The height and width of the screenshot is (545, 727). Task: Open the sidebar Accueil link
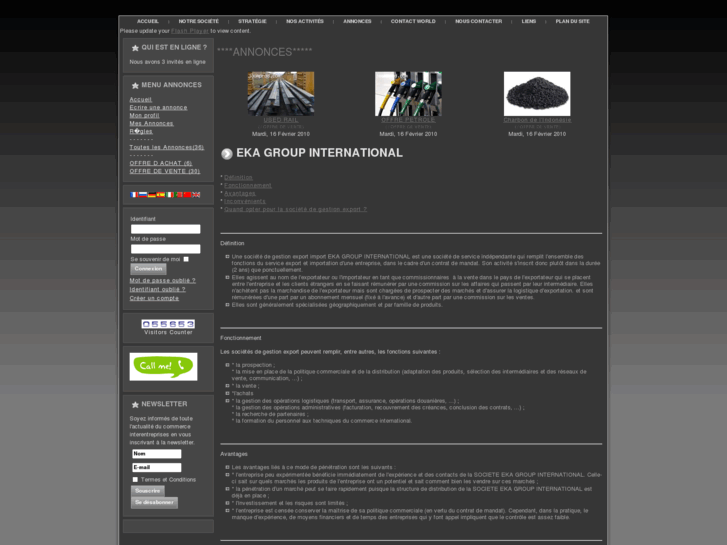coord(140,100)
